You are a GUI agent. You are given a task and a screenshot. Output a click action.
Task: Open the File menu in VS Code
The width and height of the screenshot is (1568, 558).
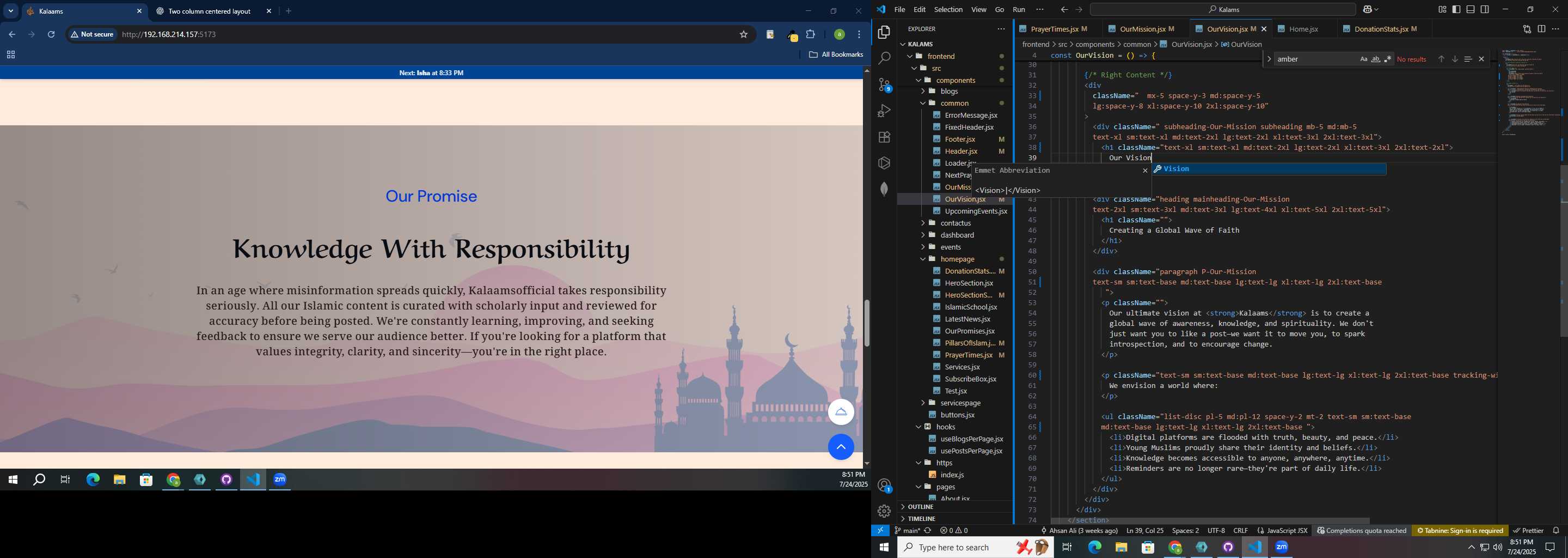tap(899, 10)
